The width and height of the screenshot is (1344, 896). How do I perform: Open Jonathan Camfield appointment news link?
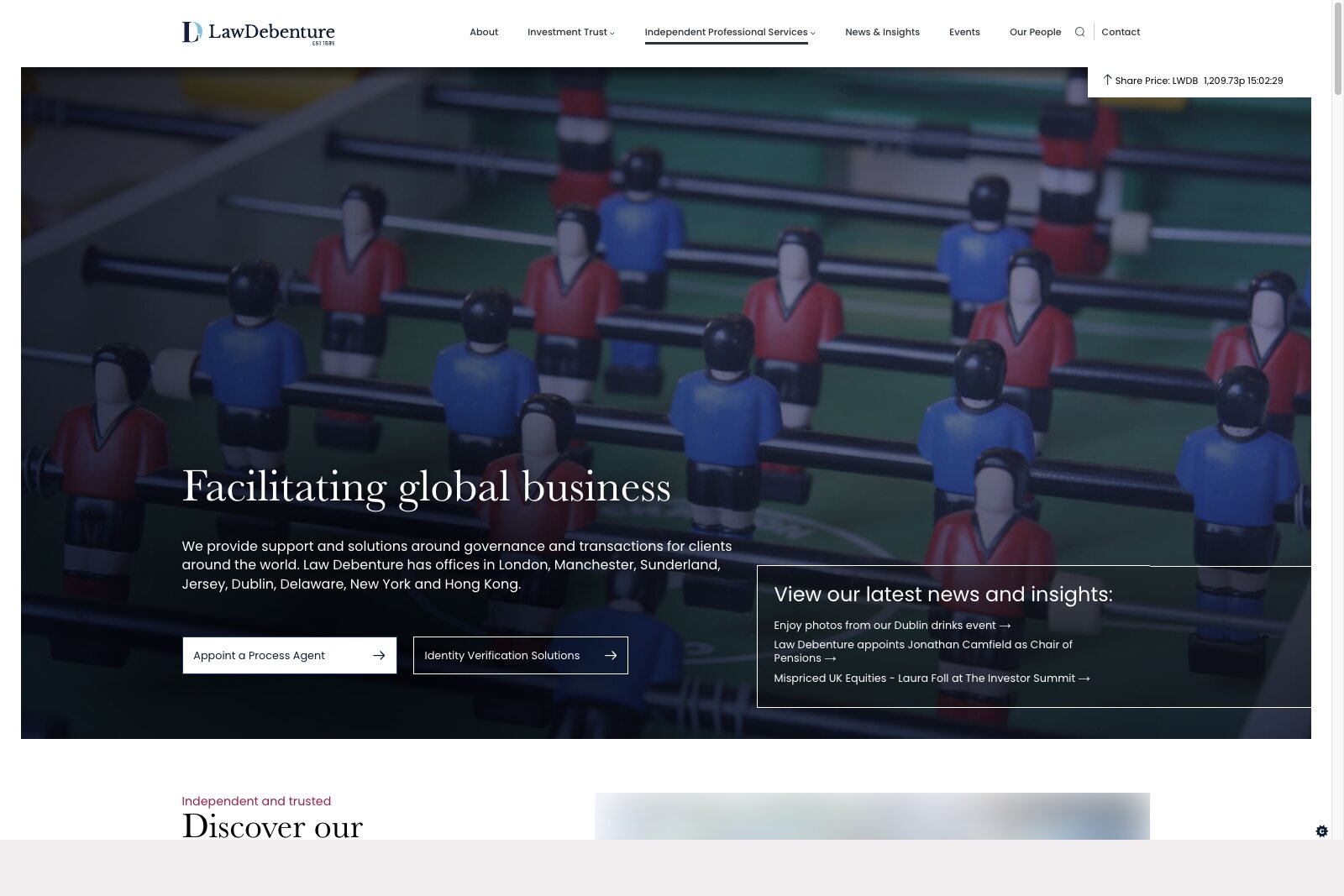923,652
